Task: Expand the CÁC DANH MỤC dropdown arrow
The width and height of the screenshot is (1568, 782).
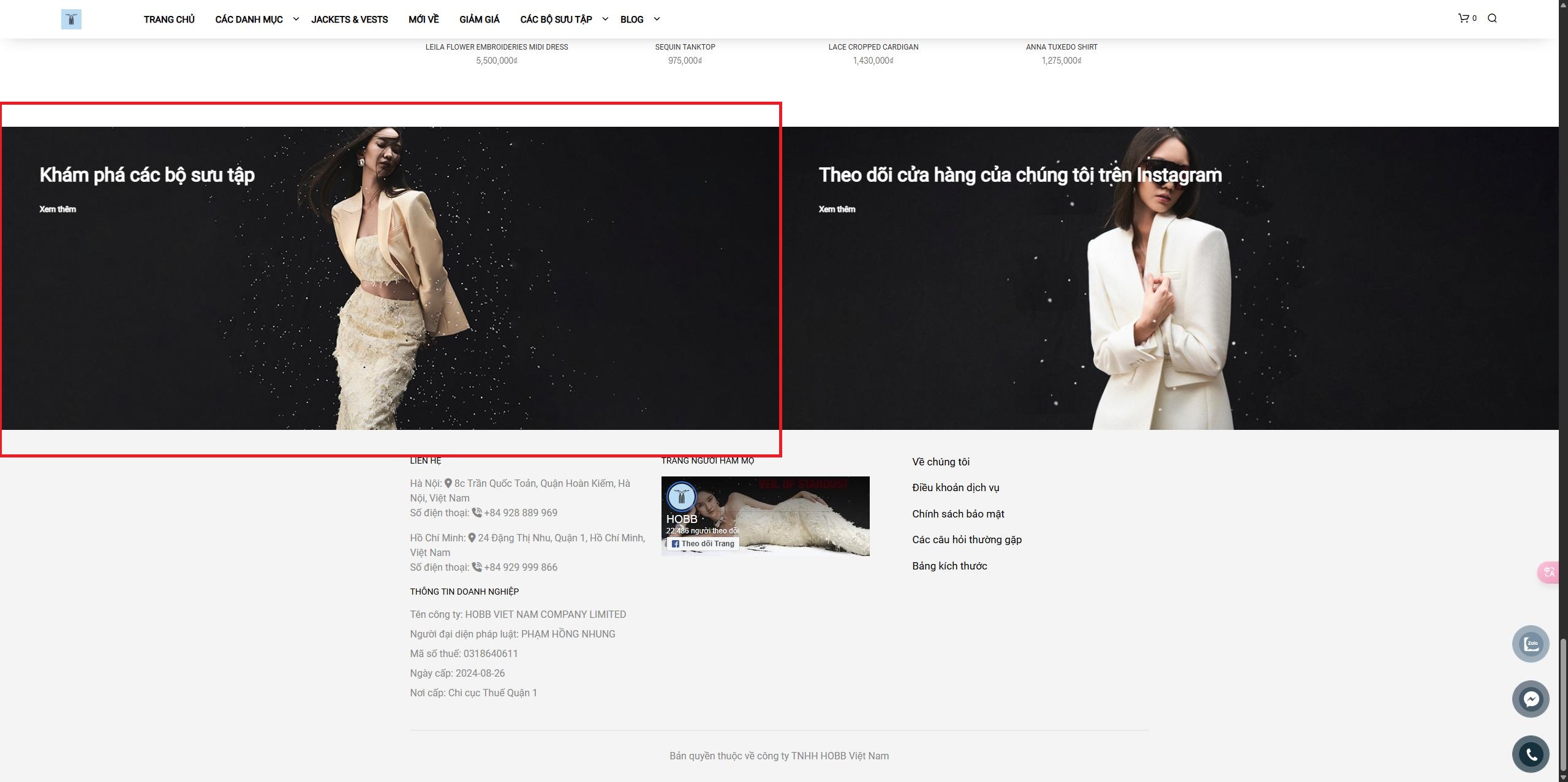Action: [x=296, y=19]
